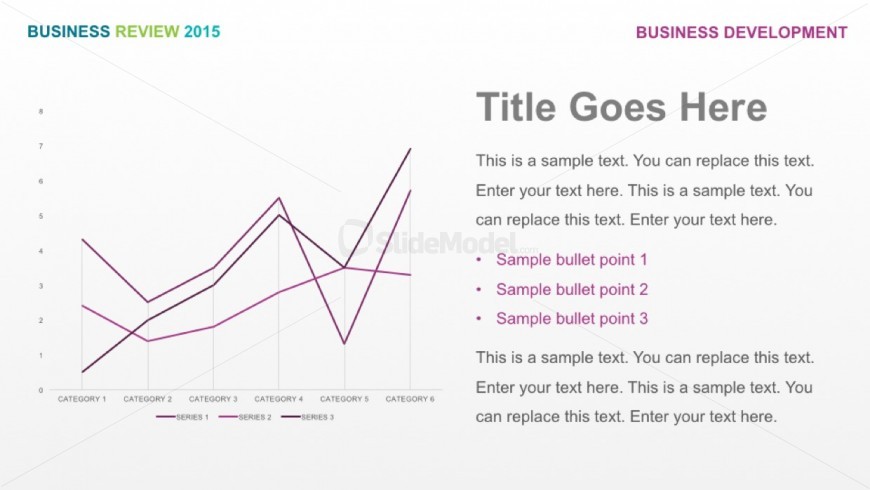Select the Category 6 axis label
The height and width of the screenshot is (490, 870).
[410, 399]
